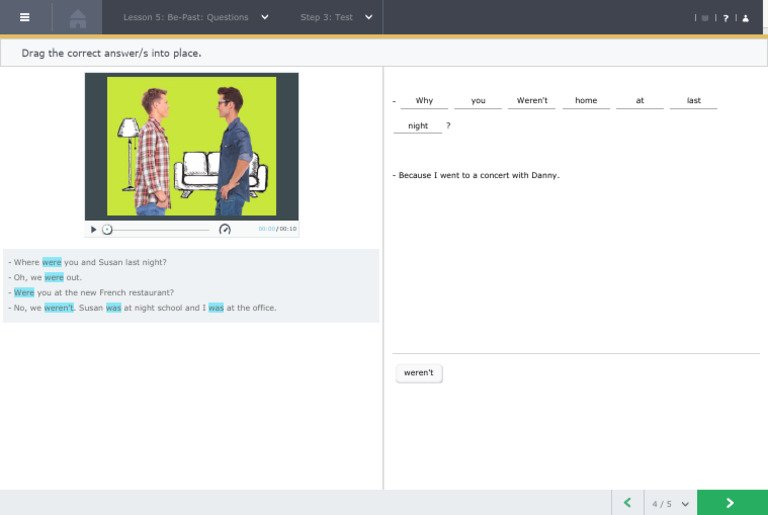Change playback speed with speedometer icon
This screenshot has height=515, width=768.
point(225,229)
